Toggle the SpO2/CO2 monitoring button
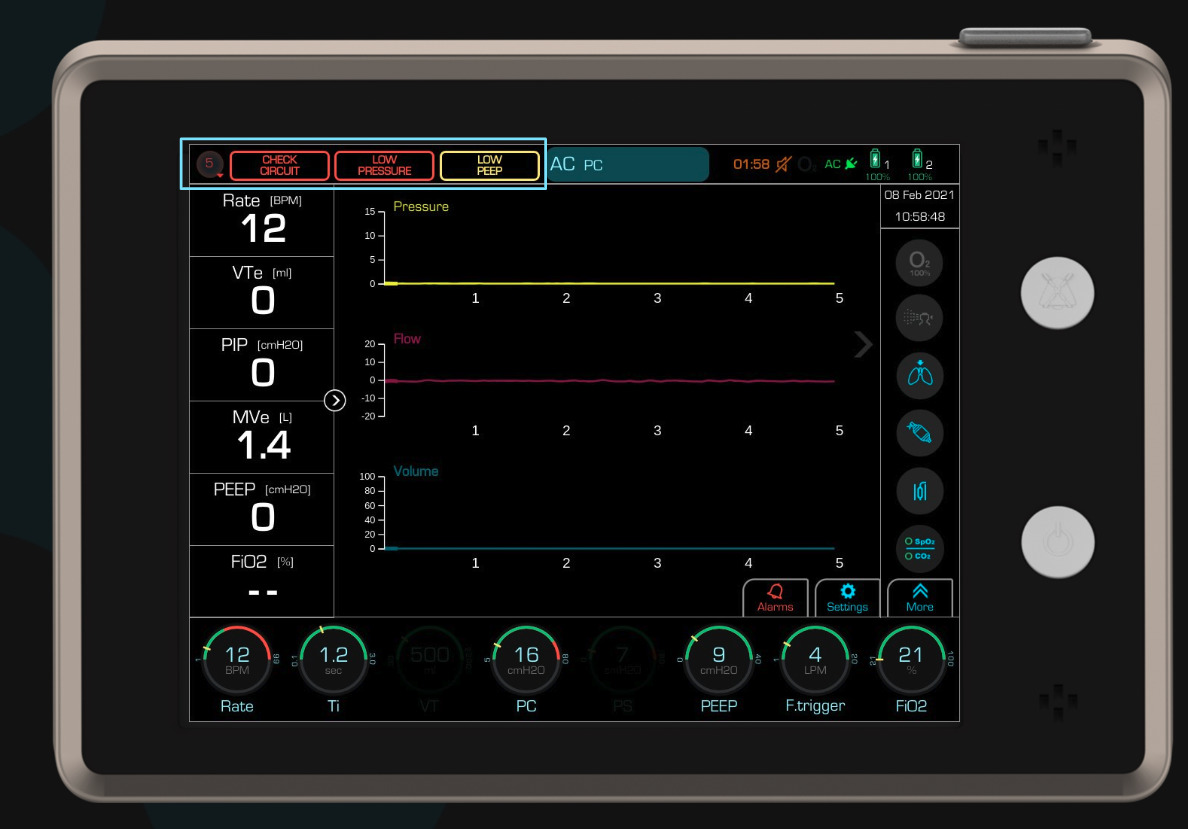Screen dimensions: 1188x829 [919, 548]
